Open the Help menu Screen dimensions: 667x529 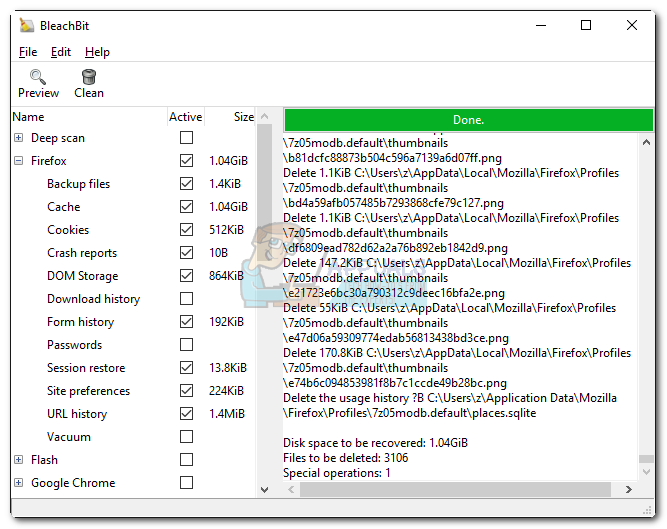(x=97, y=52)
